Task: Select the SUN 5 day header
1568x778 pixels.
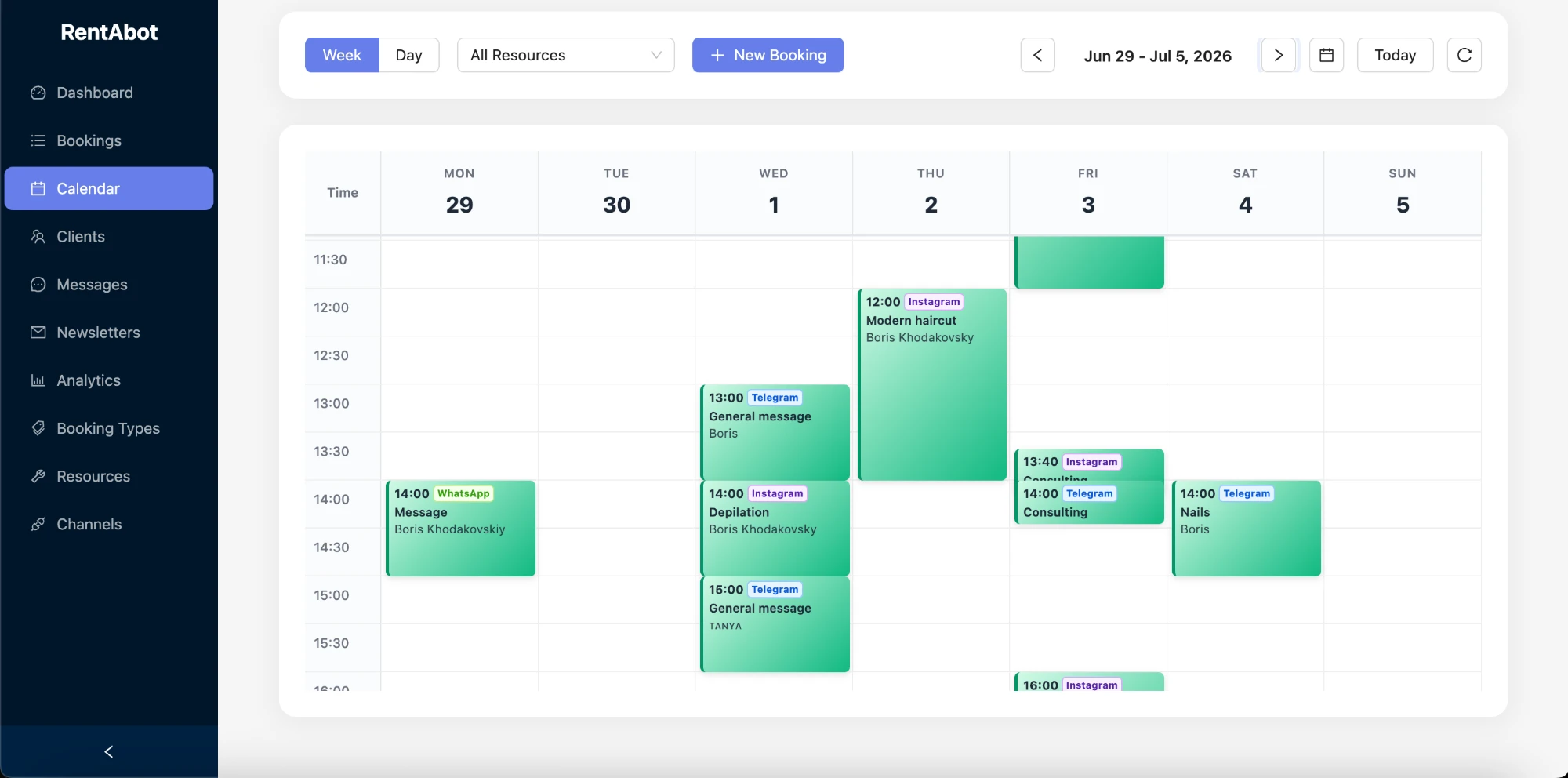Action: [x=1403, y=192]
